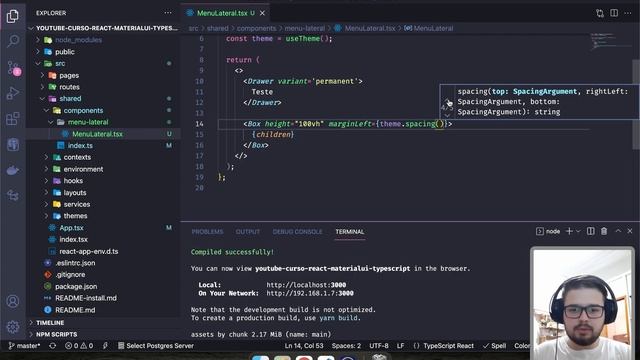Open errors and warnings count in status bar
Screen dimensions: 640x360
tap(79, 346)
